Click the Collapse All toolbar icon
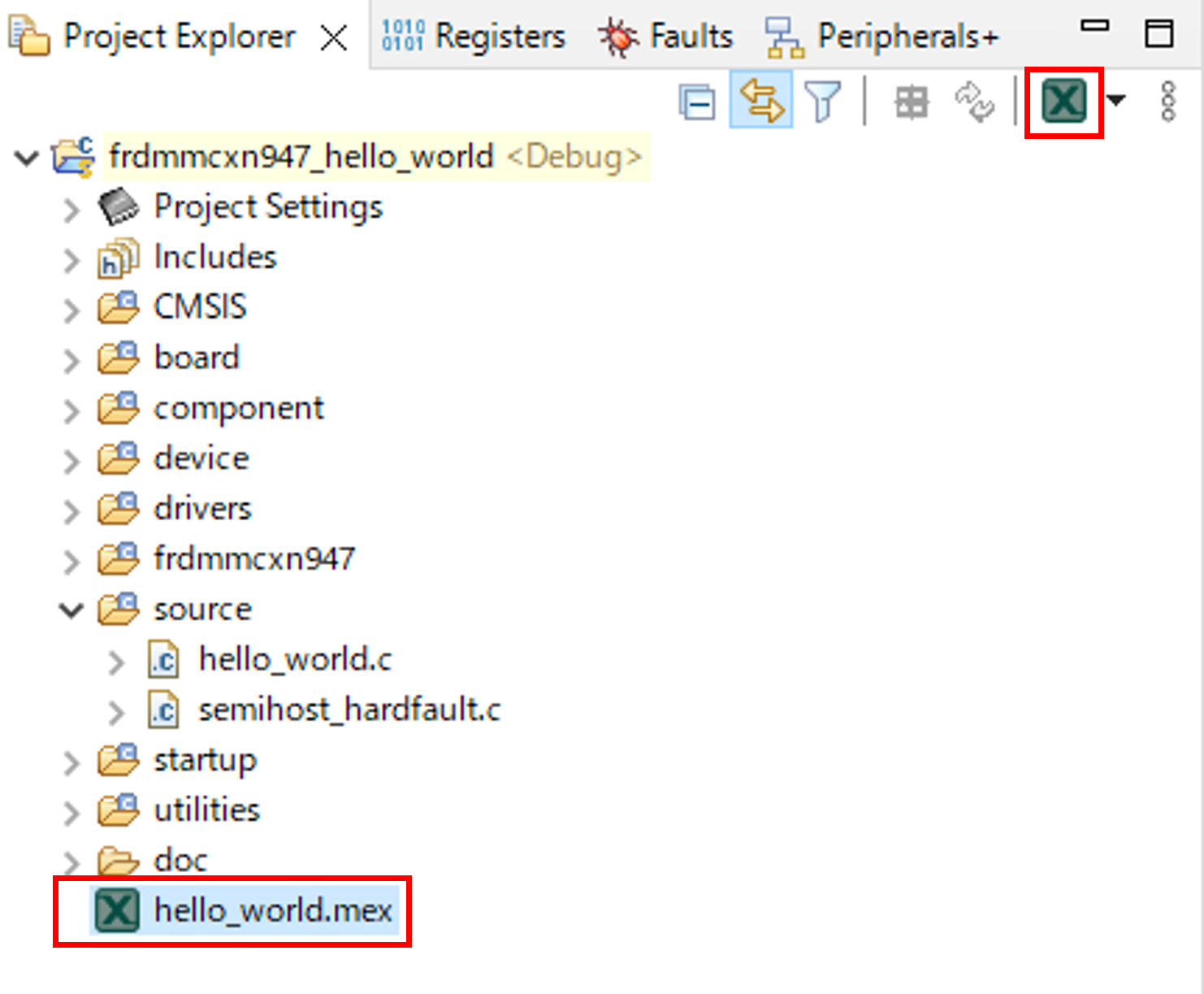Screen dimensions: 1204x994 click(697, 103)
